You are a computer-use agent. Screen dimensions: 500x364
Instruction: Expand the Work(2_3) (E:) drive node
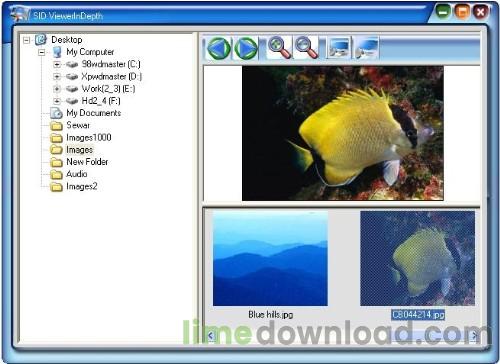(x=57, y=89)
